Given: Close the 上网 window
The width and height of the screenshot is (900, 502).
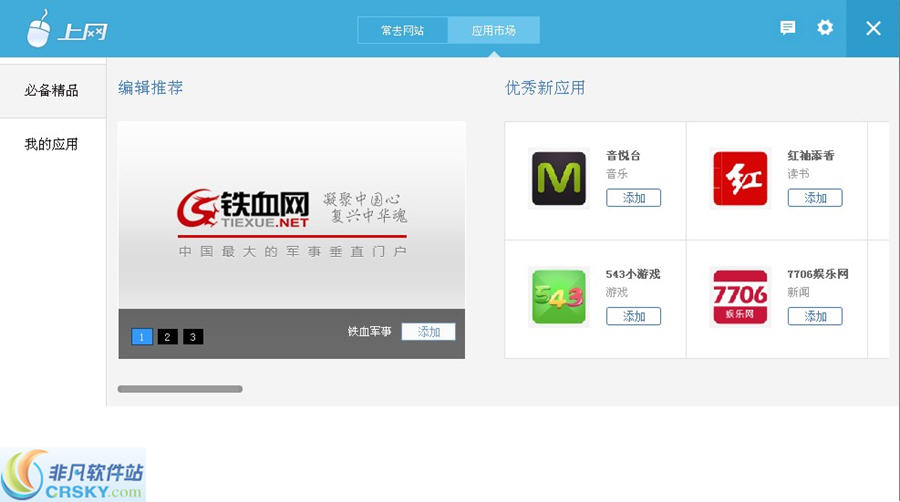Looking at the screenshot, I should pyautogui.click(x=873, y=28).
